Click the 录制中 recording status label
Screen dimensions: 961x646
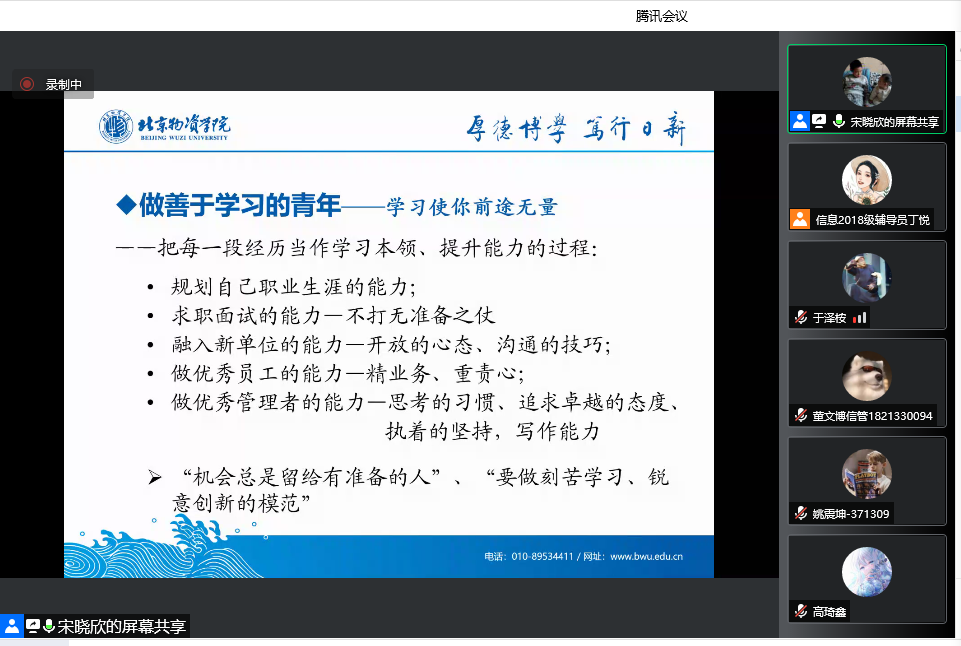(x=64, y=85)
